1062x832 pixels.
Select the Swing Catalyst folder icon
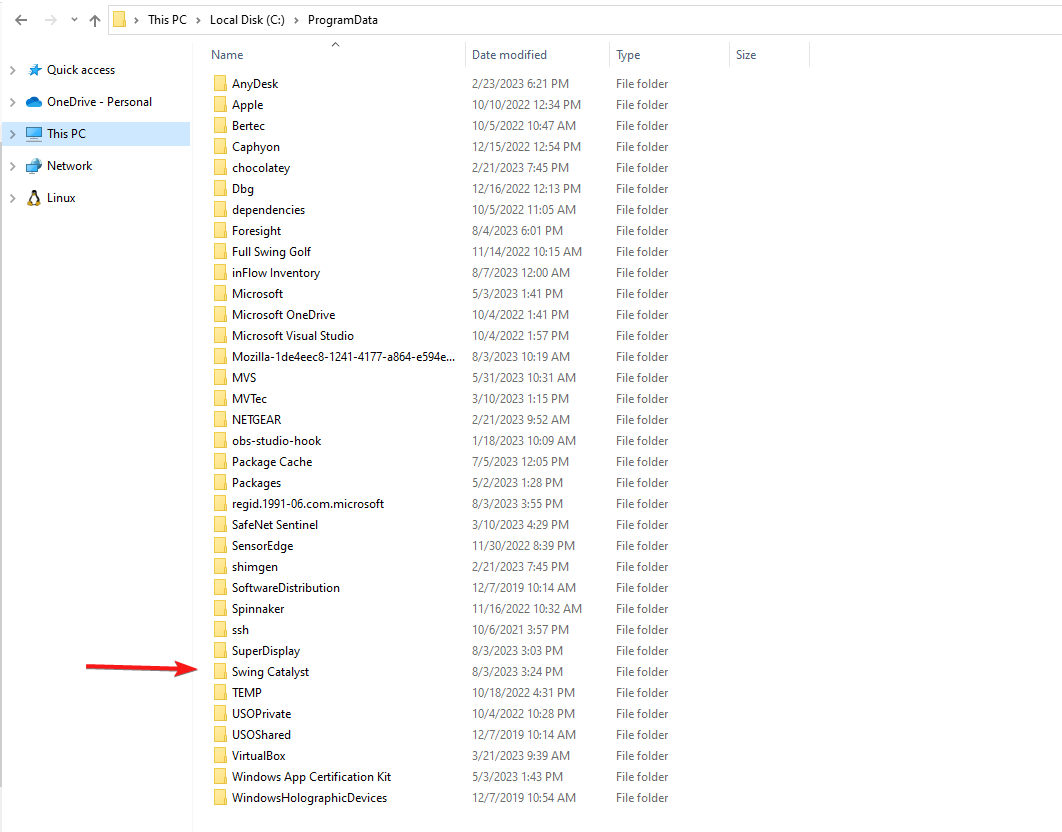click(220, 671)
